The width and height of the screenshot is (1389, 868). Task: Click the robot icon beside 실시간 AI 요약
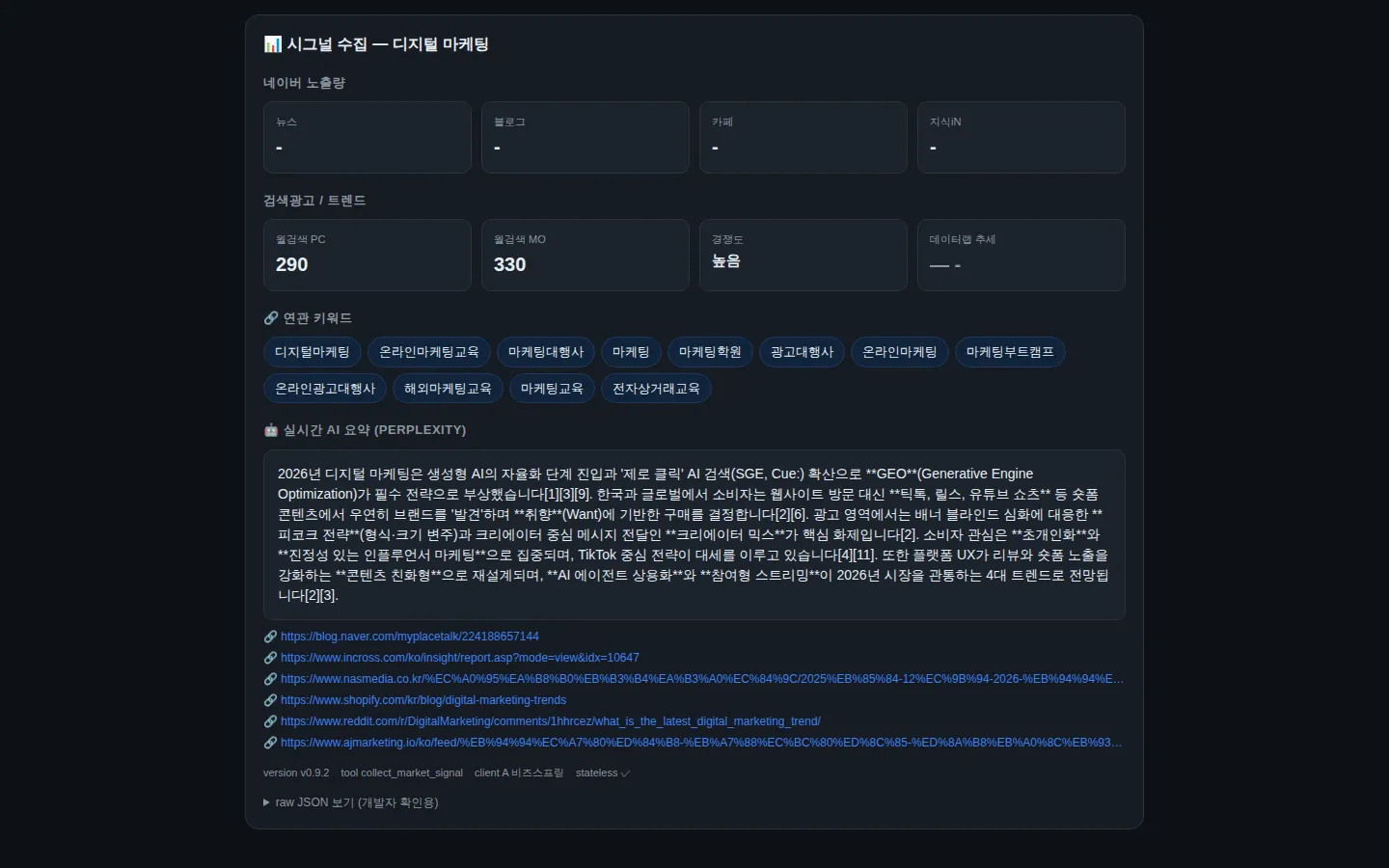point(271,430)
